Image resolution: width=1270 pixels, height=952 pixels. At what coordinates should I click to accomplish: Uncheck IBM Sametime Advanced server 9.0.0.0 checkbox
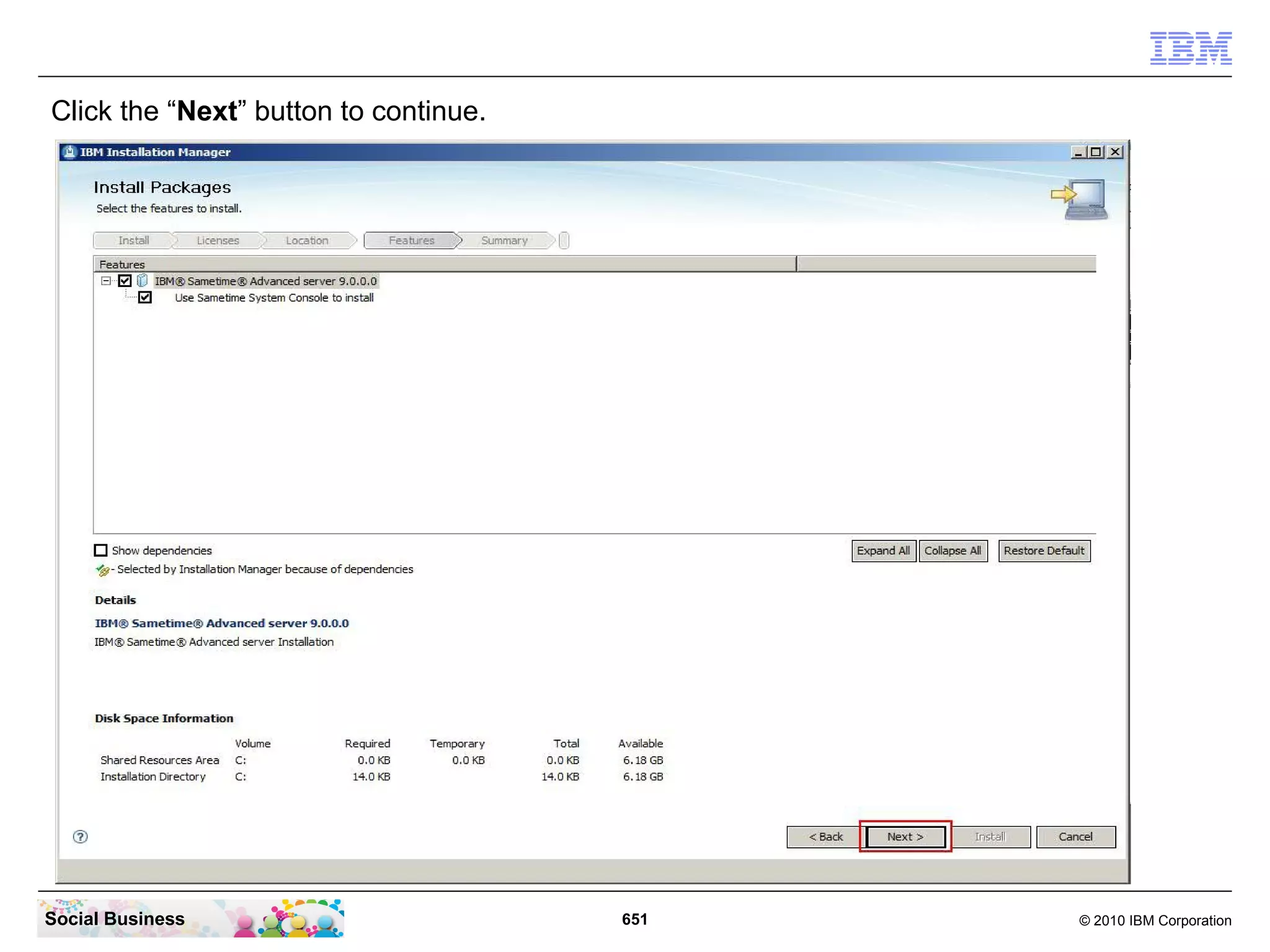click(125, 281)
